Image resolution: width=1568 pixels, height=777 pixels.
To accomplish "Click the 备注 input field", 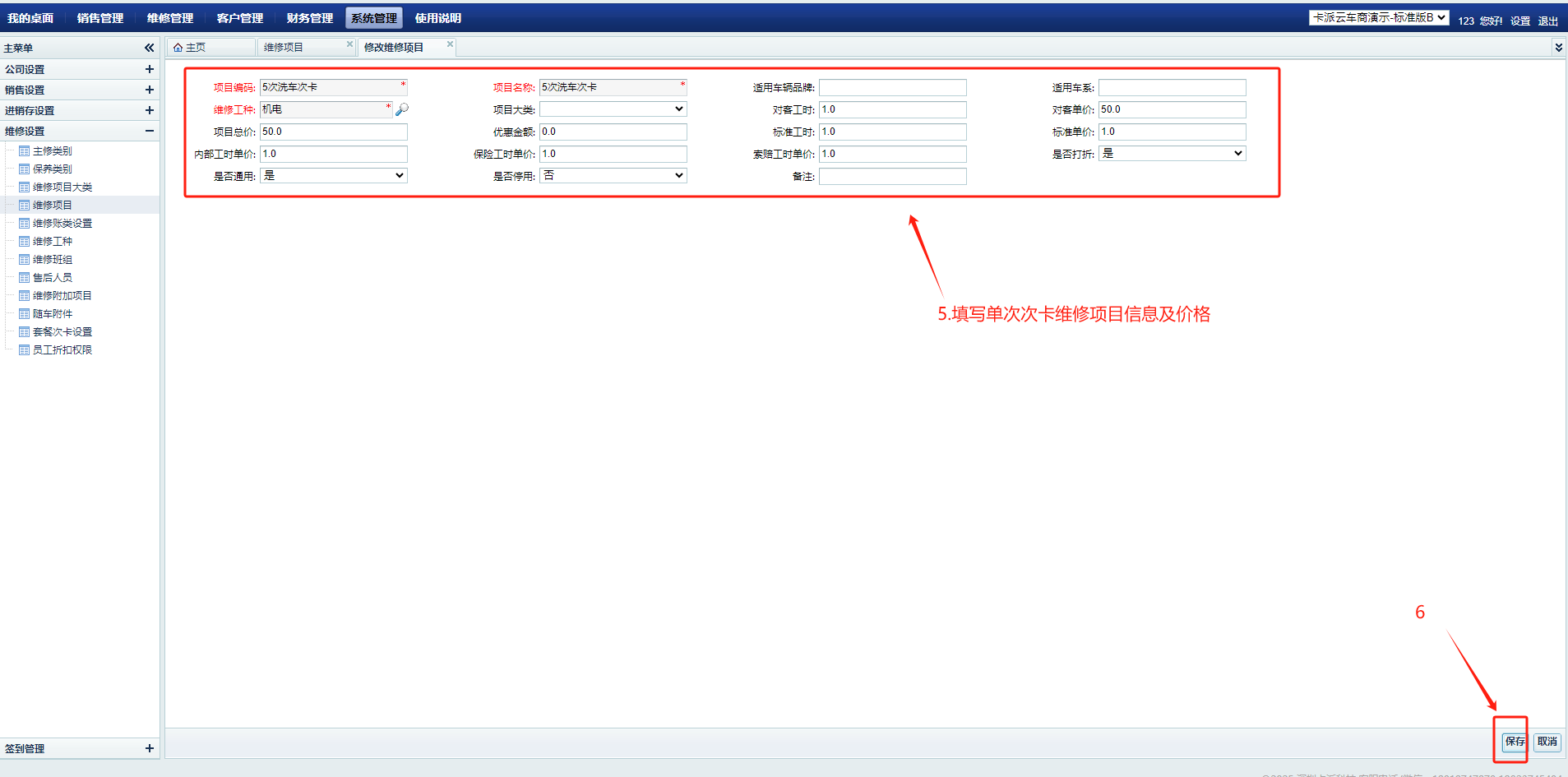I will (892, 177).
